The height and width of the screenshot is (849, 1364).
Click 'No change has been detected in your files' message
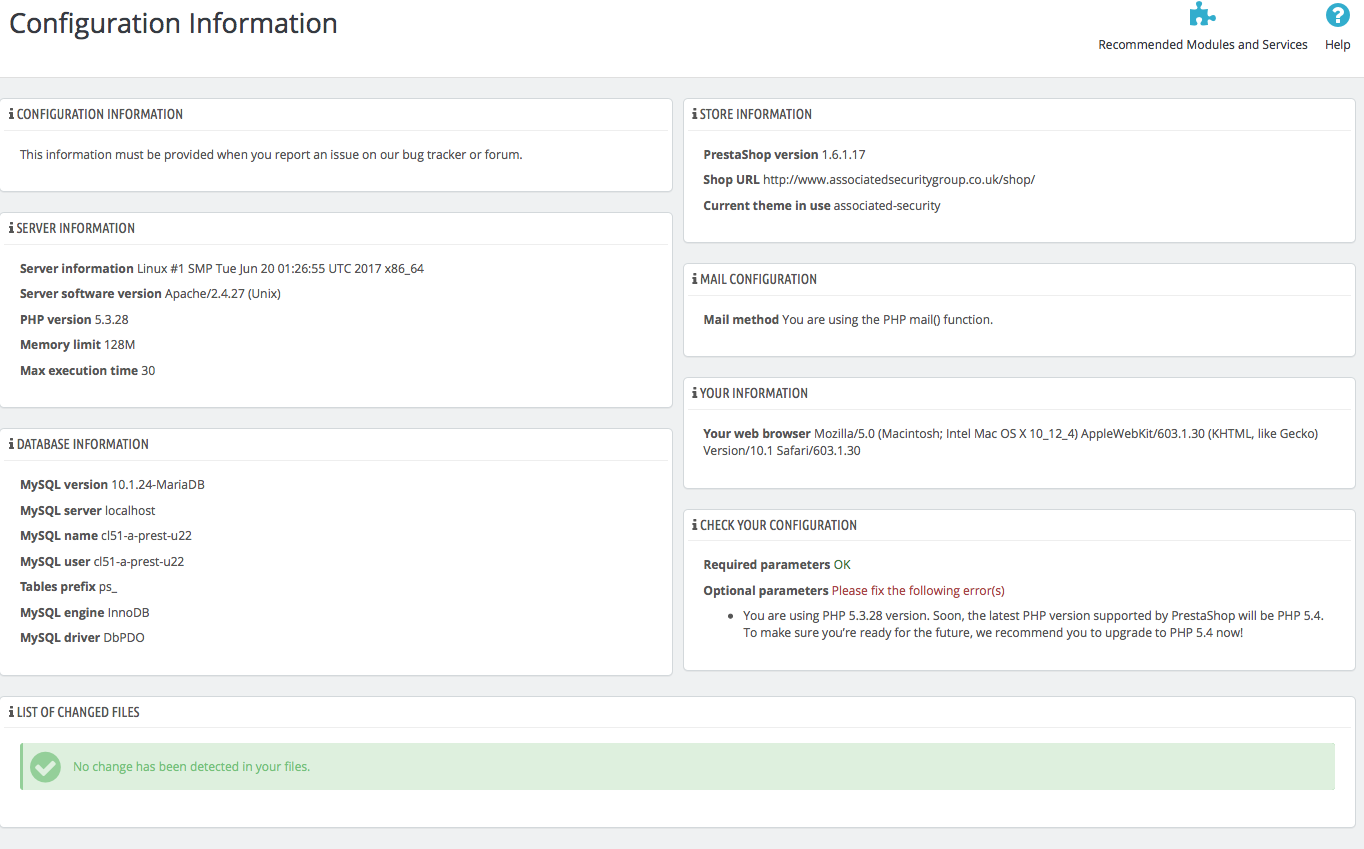pyautogui.click(x=191, y=767)
